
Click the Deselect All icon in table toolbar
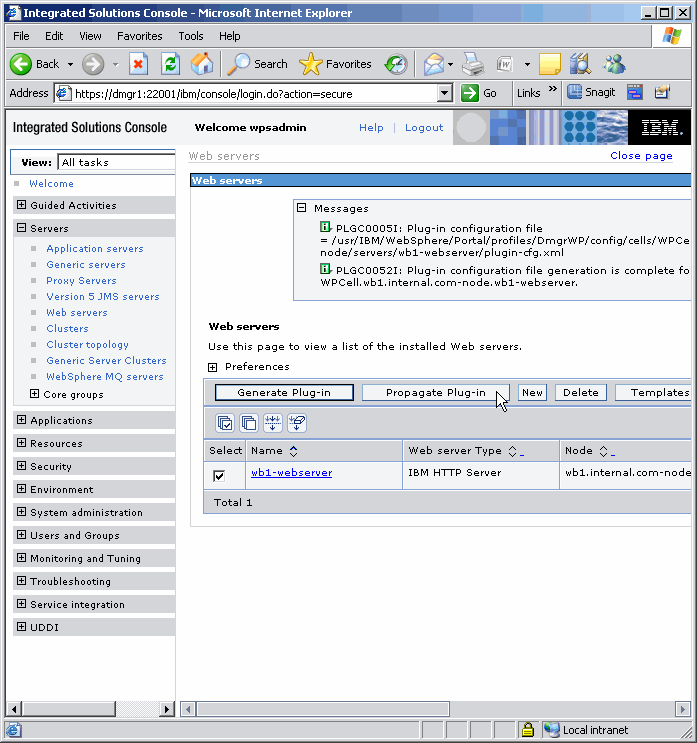click(248, 423)
